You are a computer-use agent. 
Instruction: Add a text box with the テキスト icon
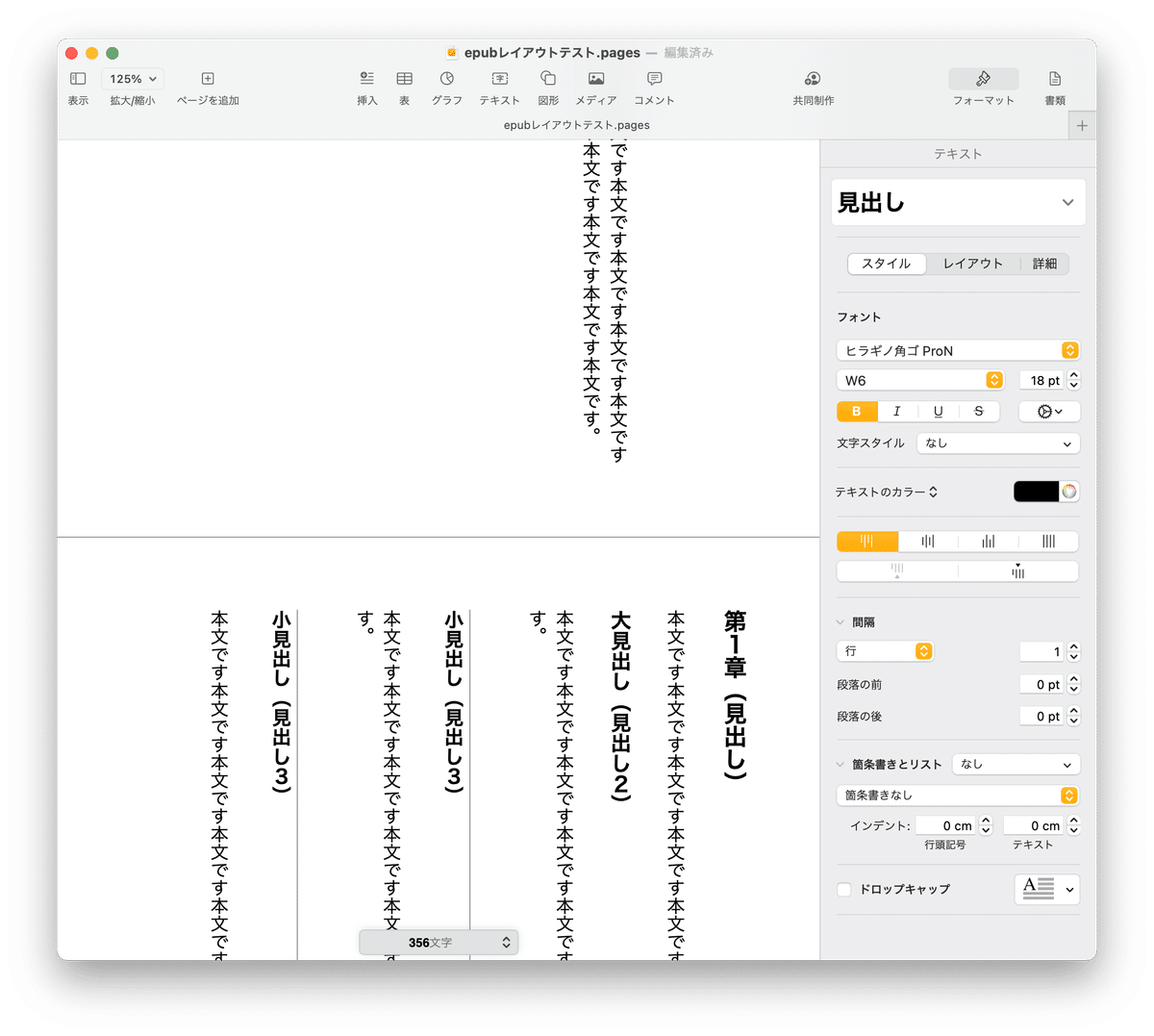point(499,88)
